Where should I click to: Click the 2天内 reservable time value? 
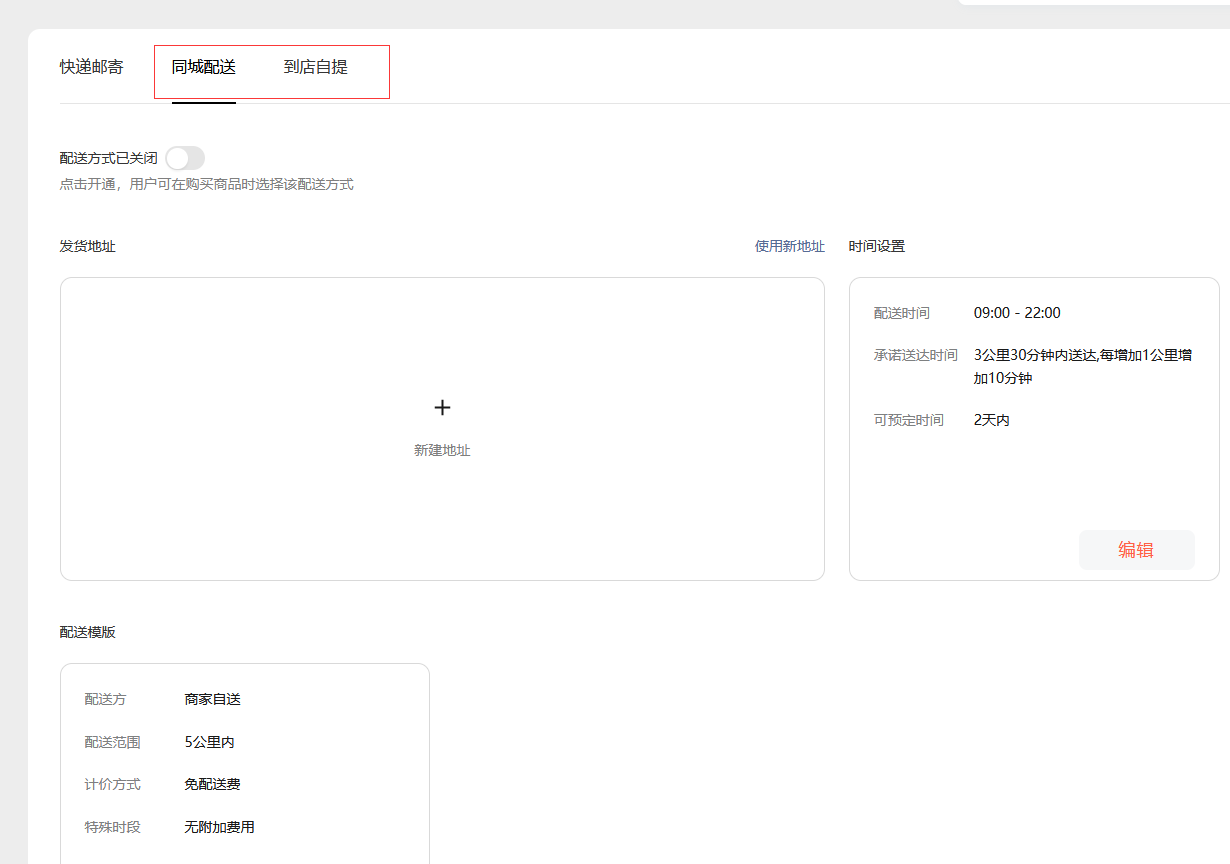coord(991,420)
